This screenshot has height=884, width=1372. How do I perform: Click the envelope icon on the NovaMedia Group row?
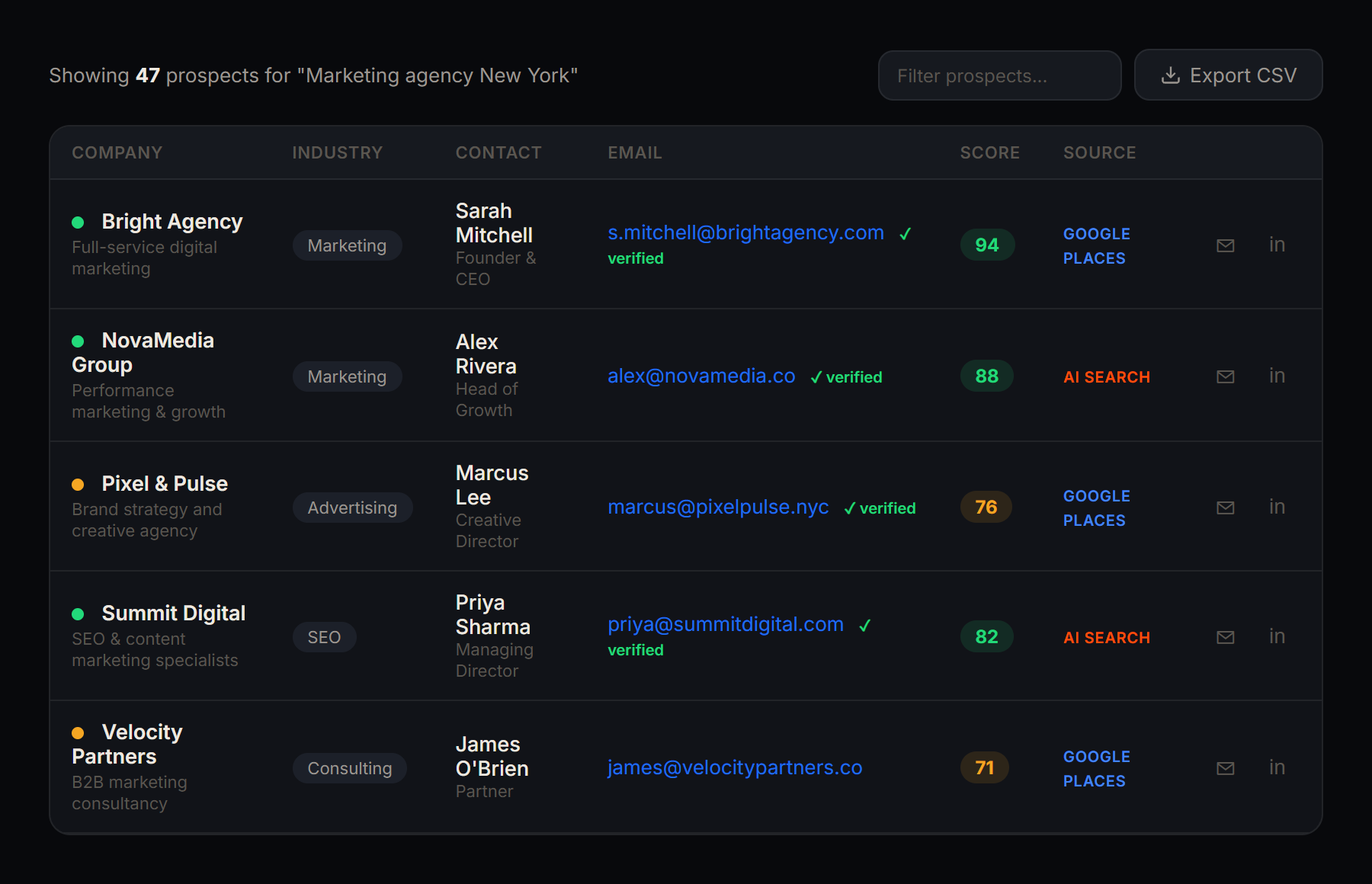point(1225,376)
